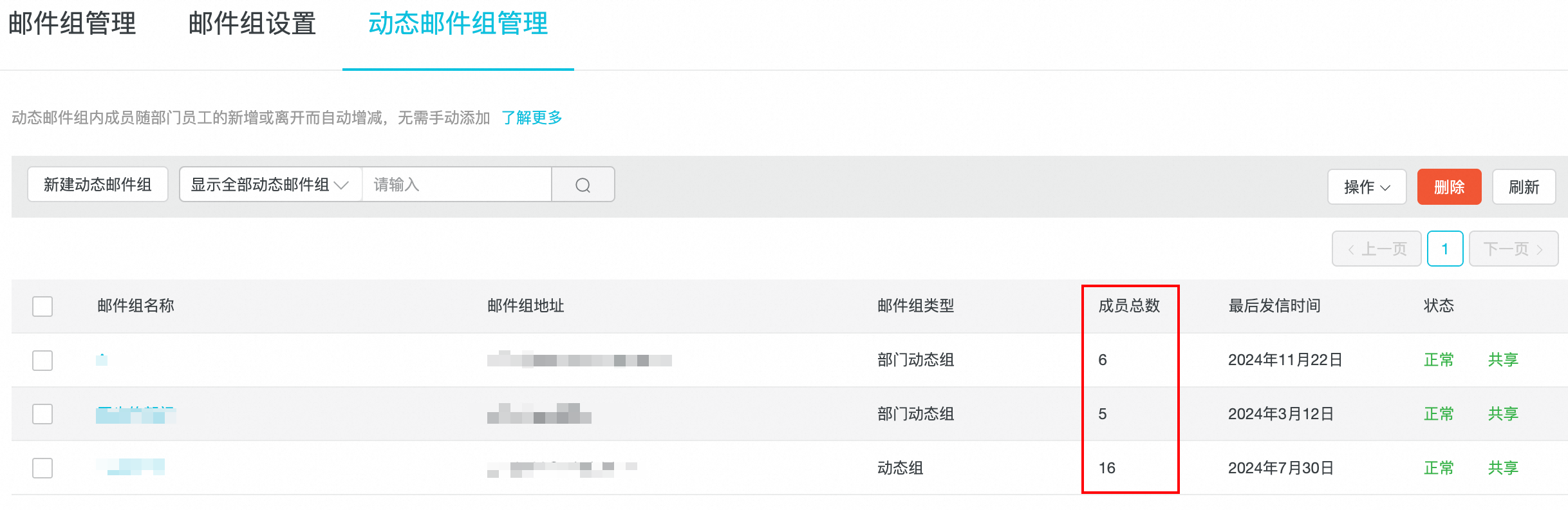Check the box for the 6-member group row
The width and height of the screenshot is (1568, 510).
[x=42, y=360]
